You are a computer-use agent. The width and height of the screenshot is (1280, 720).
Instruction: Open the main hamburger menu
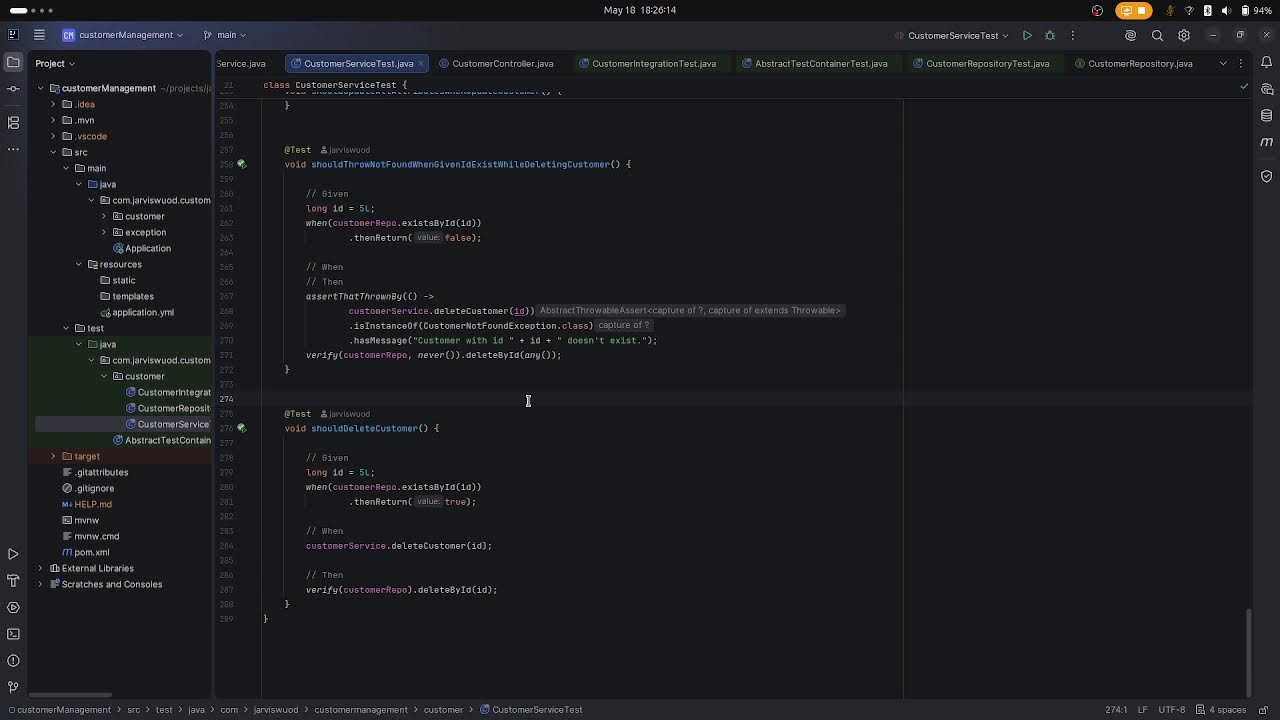tap(39, 35)
